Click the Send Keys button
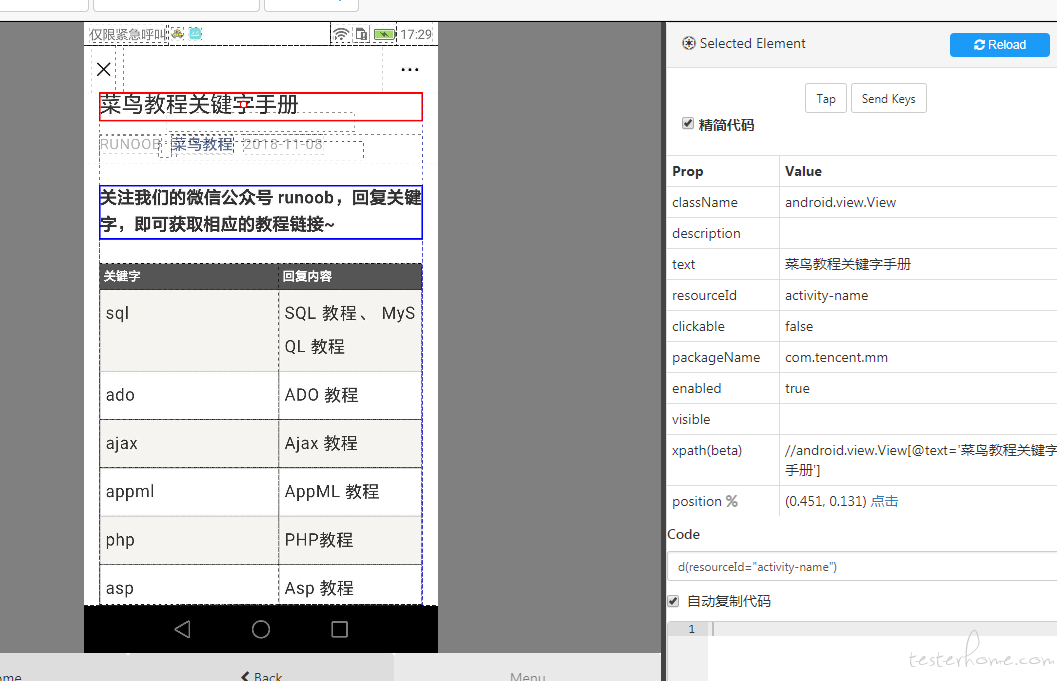This screenshot has height=681, width=1057. pos(888,98)
